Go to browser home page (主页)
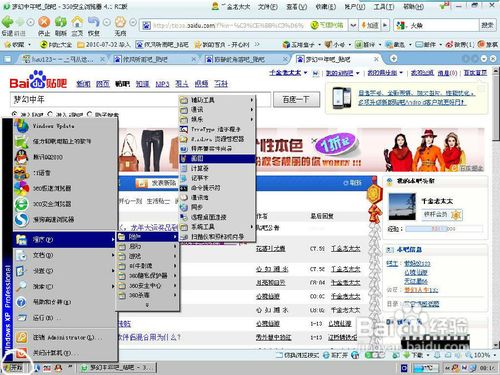Screen dimensions: 500x375 coord(77,26)
